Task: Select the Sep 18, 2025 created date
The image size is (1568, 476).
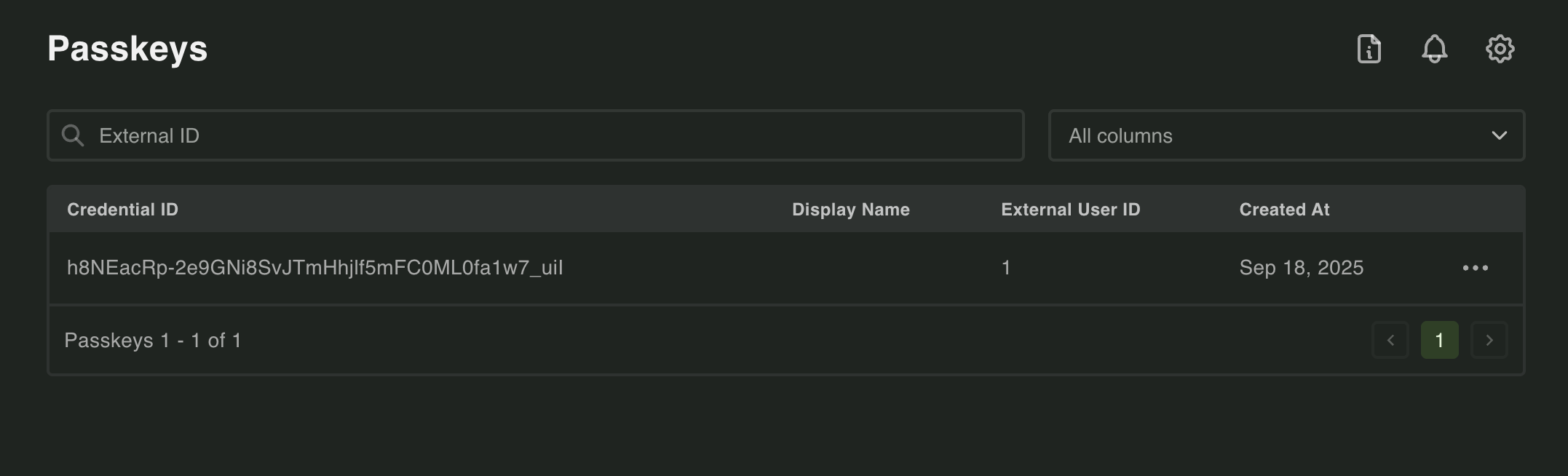Action: [1302, 268]
